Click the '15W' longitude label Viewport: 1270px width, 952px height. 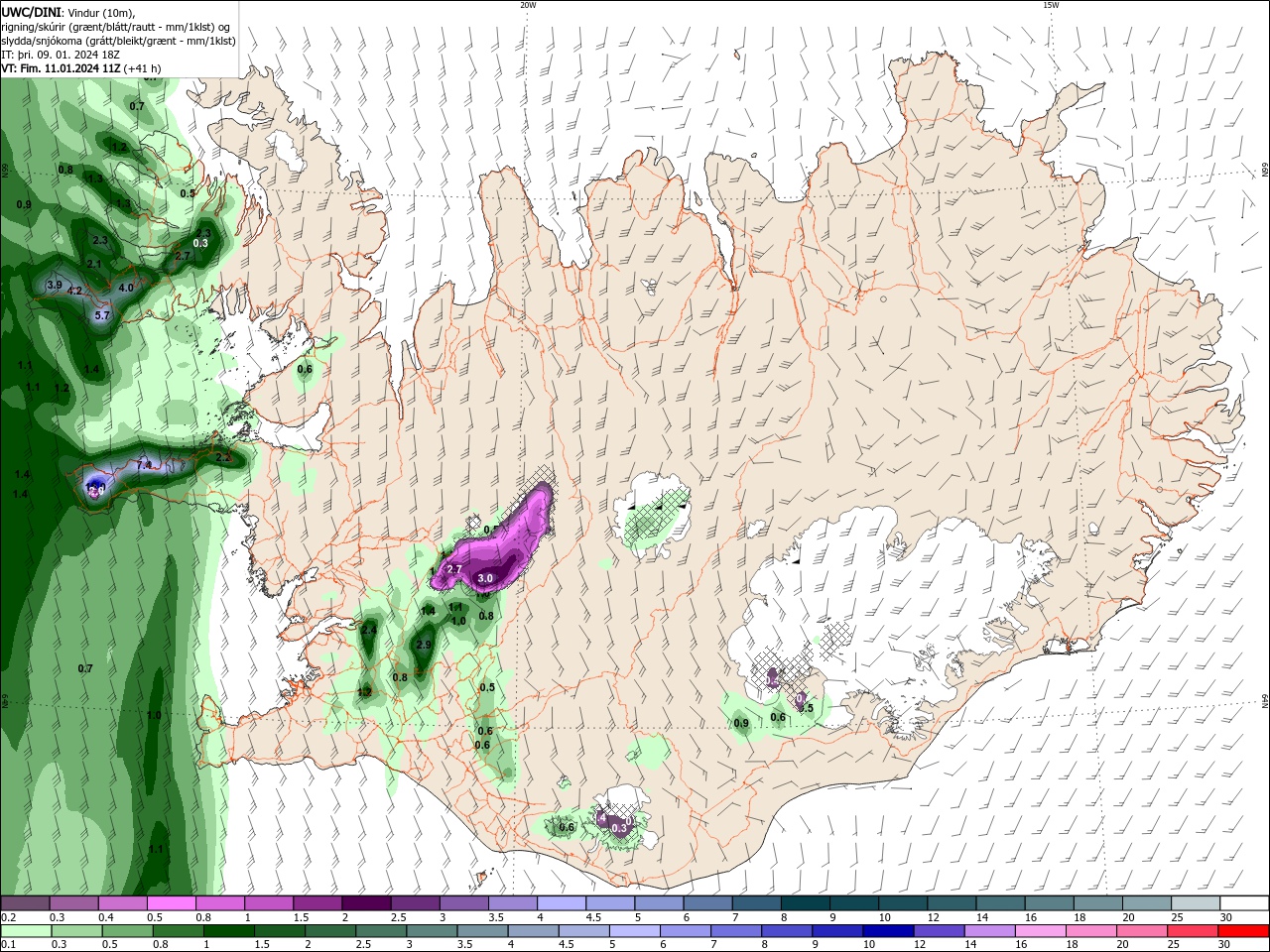coord(1051,5)
